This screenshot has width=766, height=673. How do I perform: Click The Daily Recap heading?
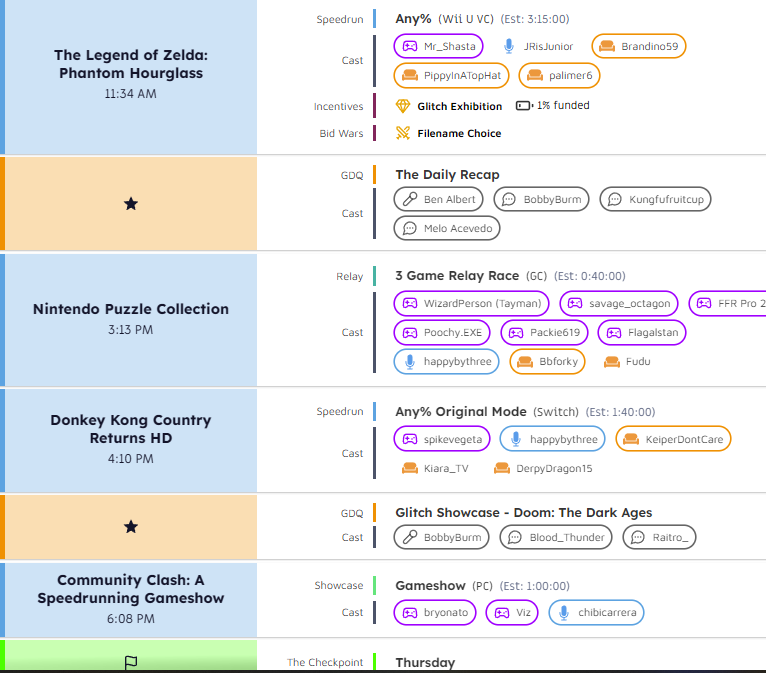tap(447, 175)
